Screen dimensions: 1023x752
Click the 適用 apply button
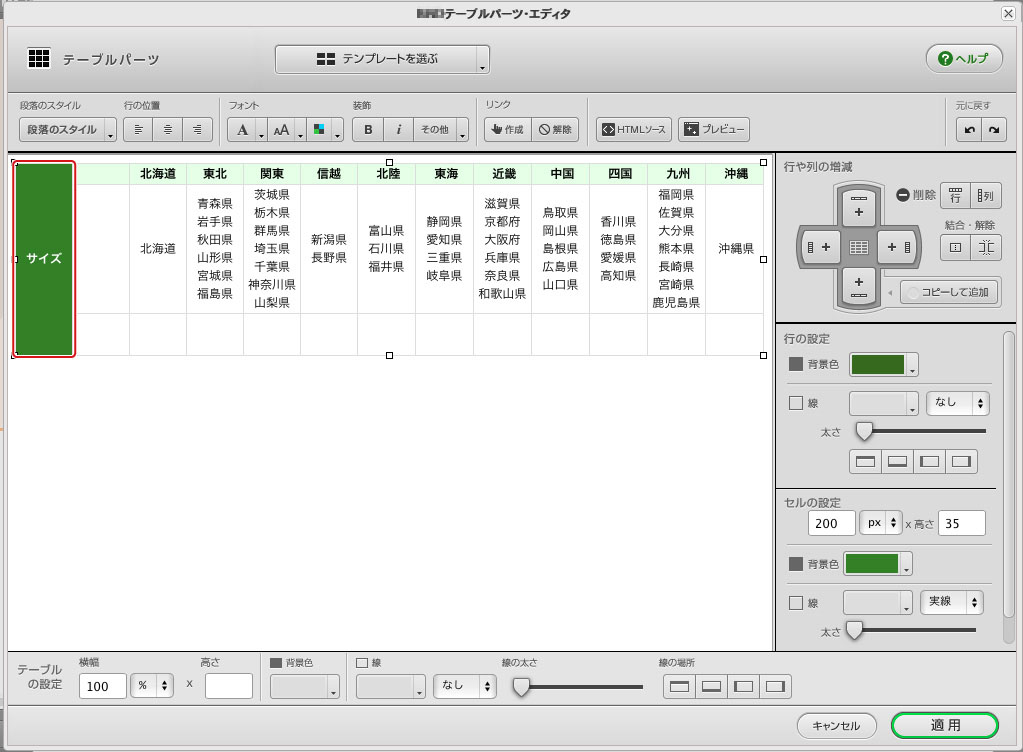coord(945,725)
